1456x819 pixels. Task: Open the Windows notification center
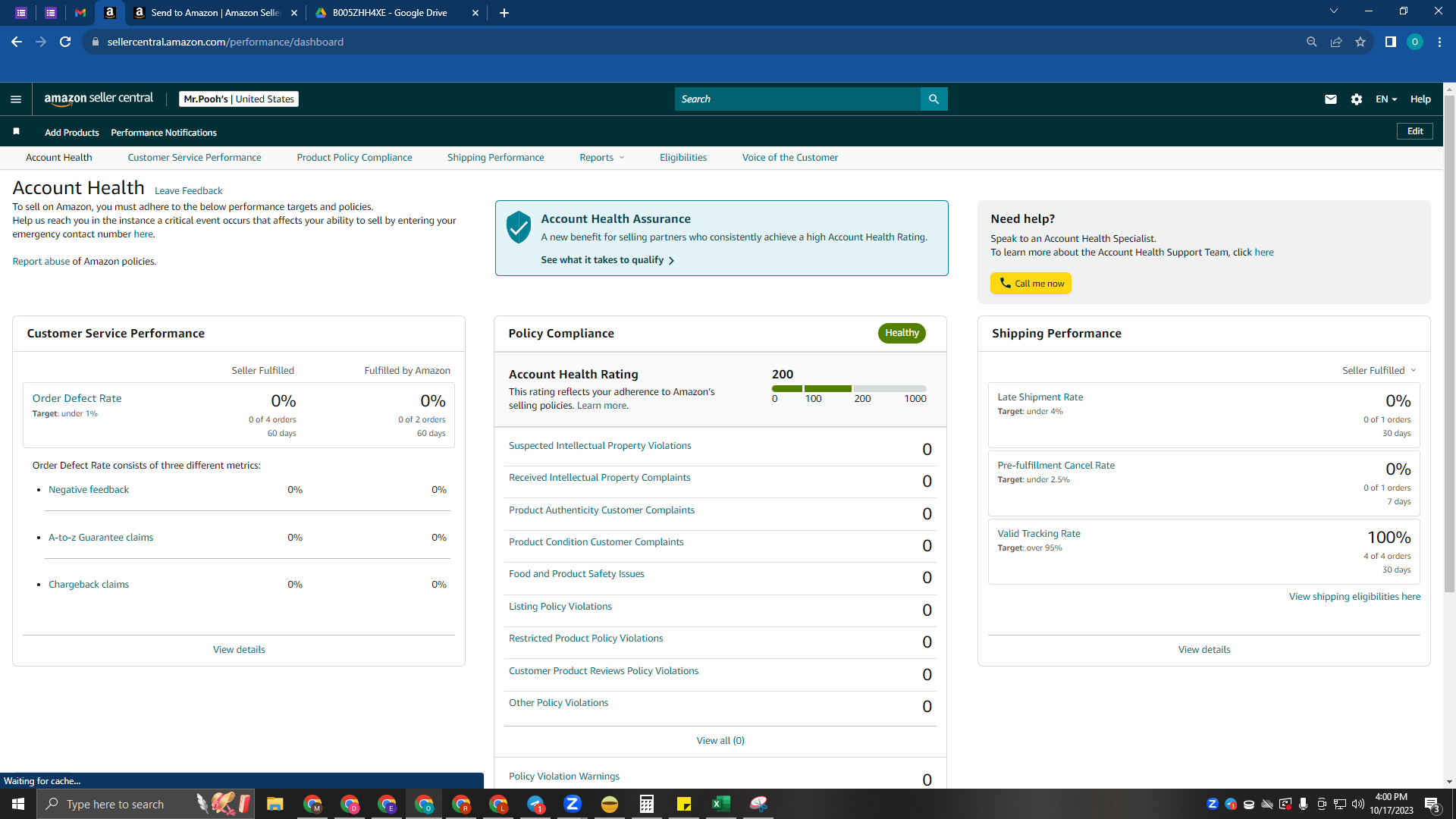pos(1432,804)
